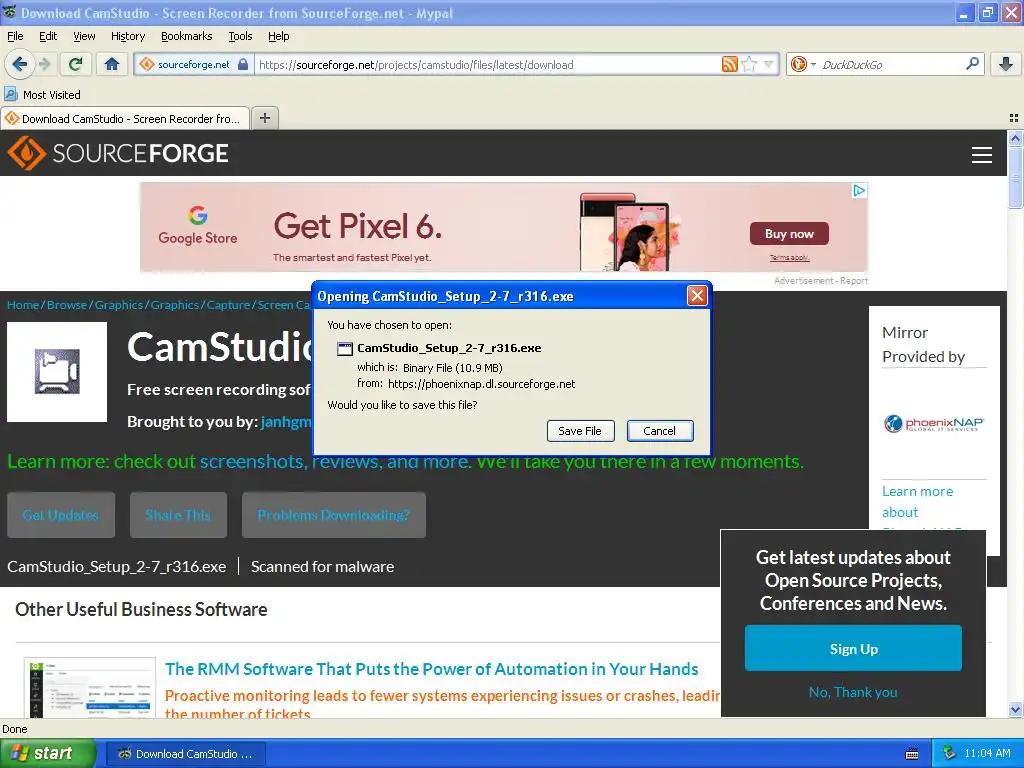Click the Report advertisement link
1024x768 pixels.
point(854,281)
